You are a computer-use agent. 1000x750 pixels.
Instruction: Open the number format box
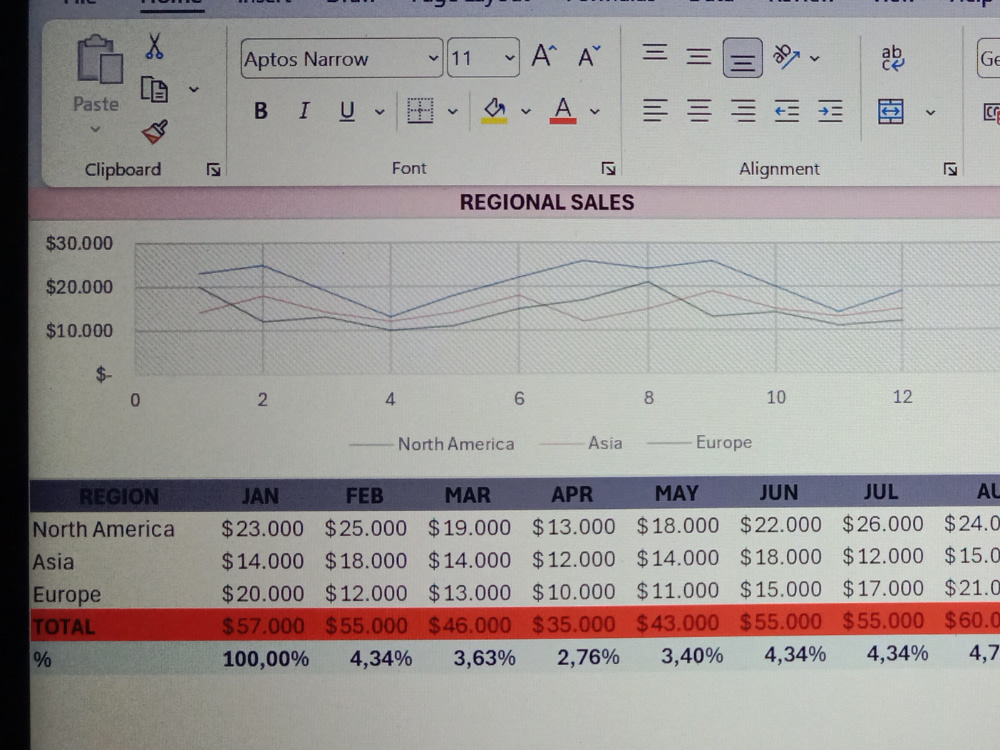point(989,59)
